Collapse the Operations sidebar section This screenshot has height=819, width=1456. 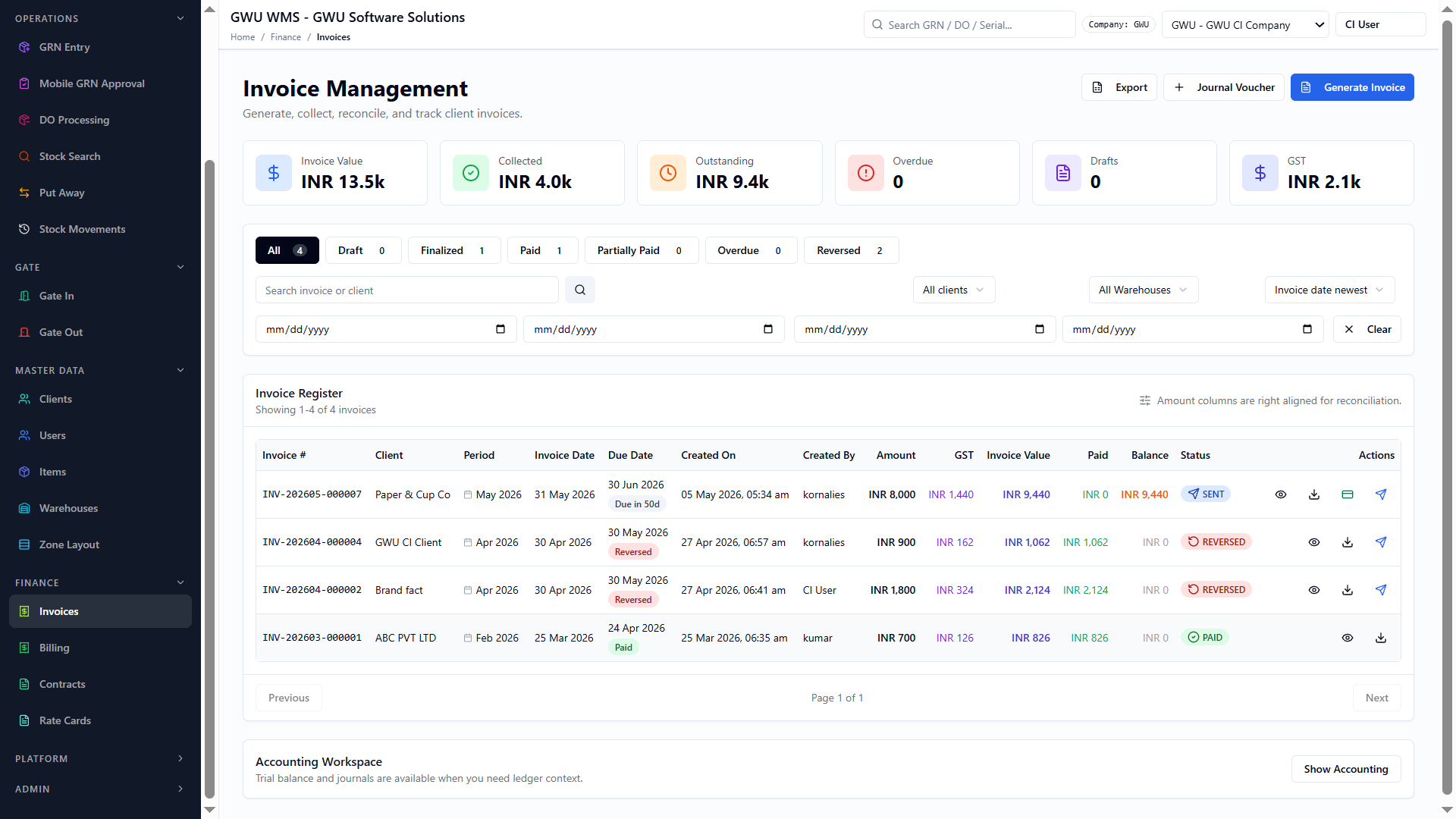100,18
